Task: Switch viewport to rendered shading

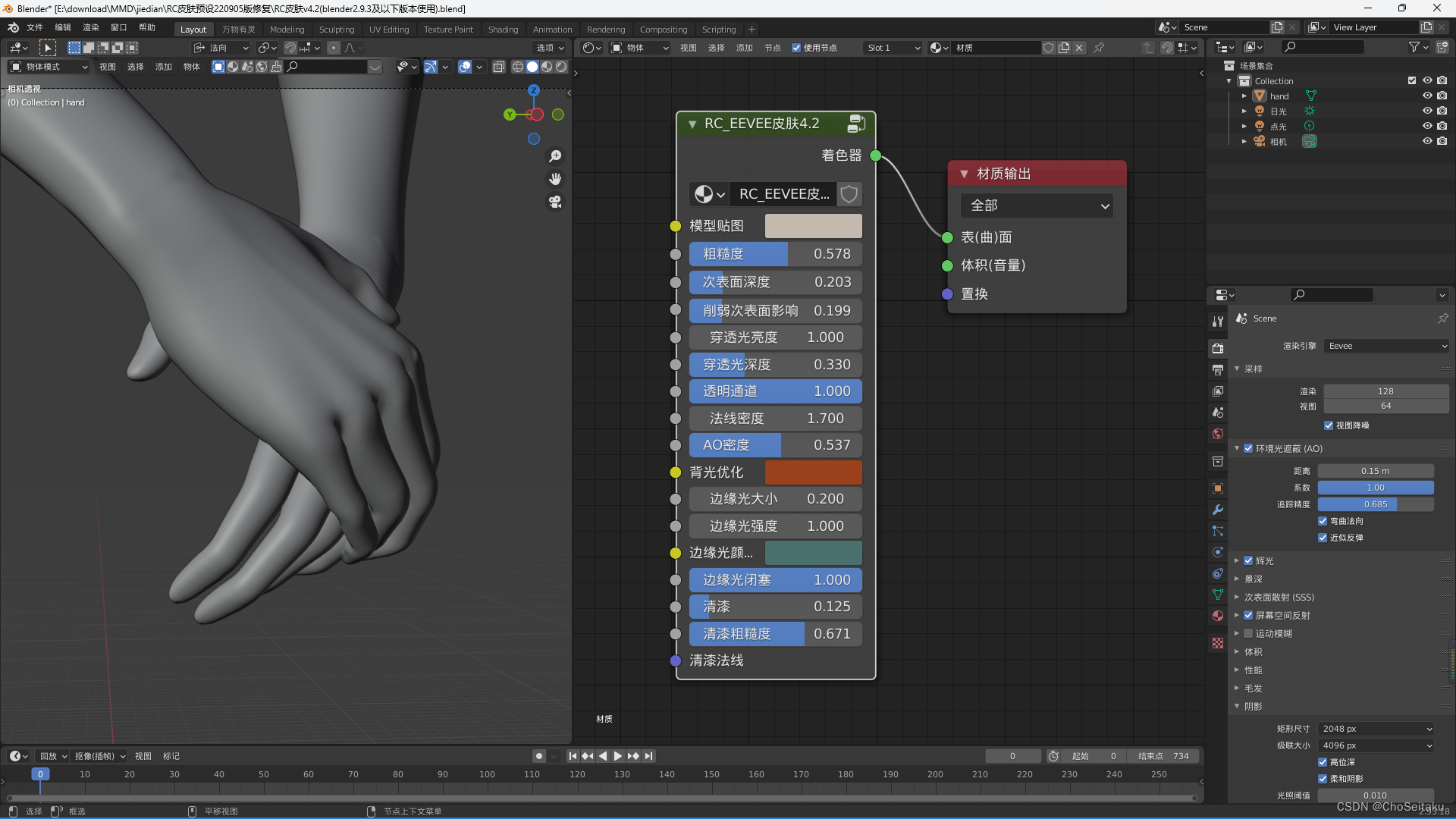Action: coord(561,67)
